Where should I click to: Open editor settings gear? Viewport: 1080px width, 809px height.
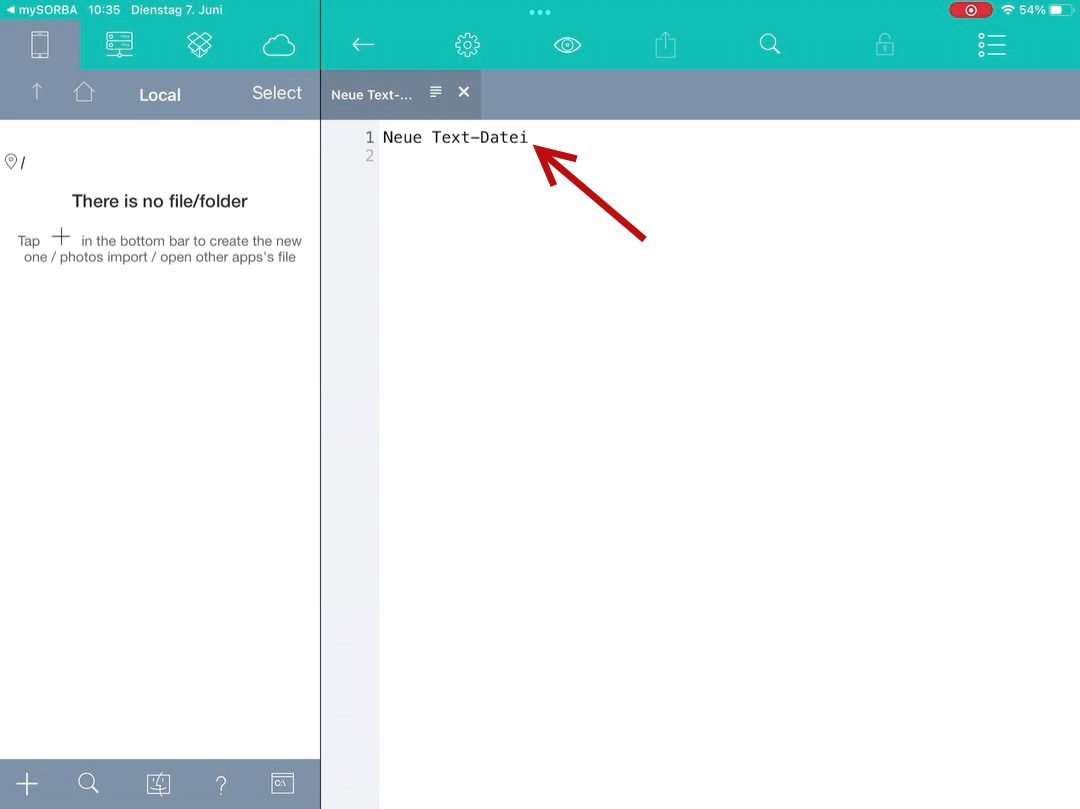tap(467, 45)
